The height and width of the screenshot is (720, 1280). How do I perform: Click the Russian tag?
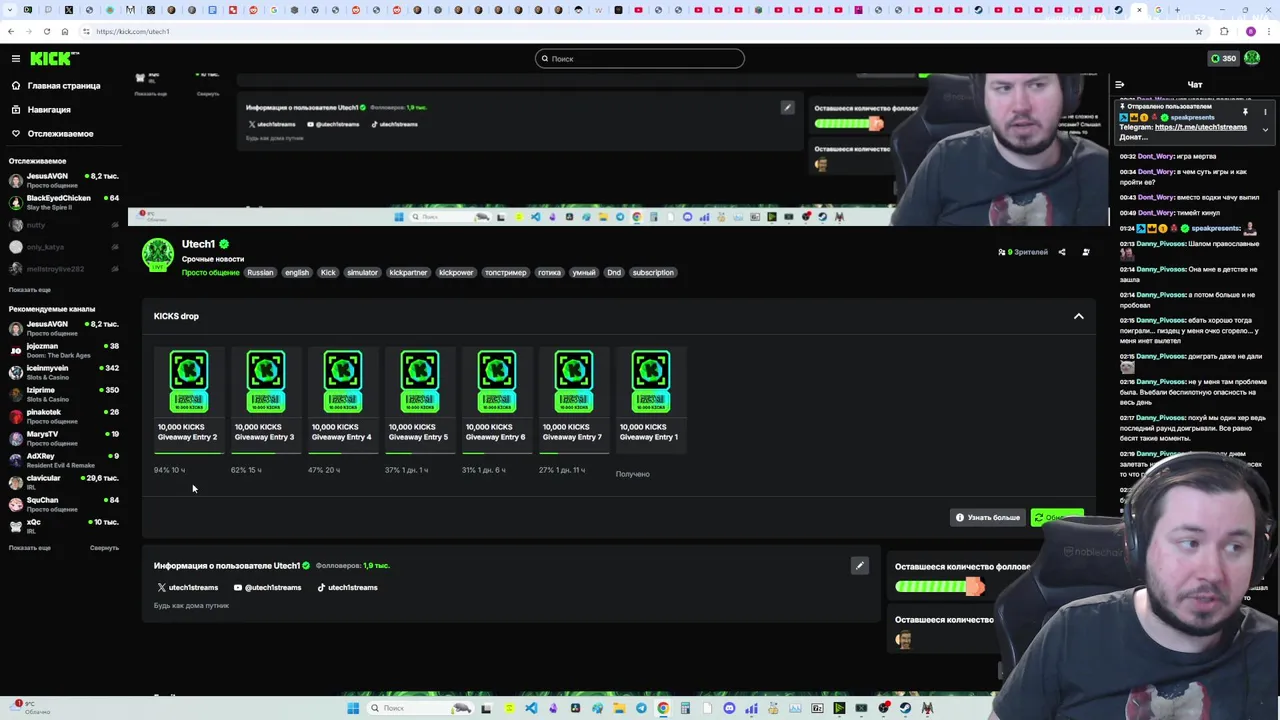pyautogui.click(x=260, y=272)
